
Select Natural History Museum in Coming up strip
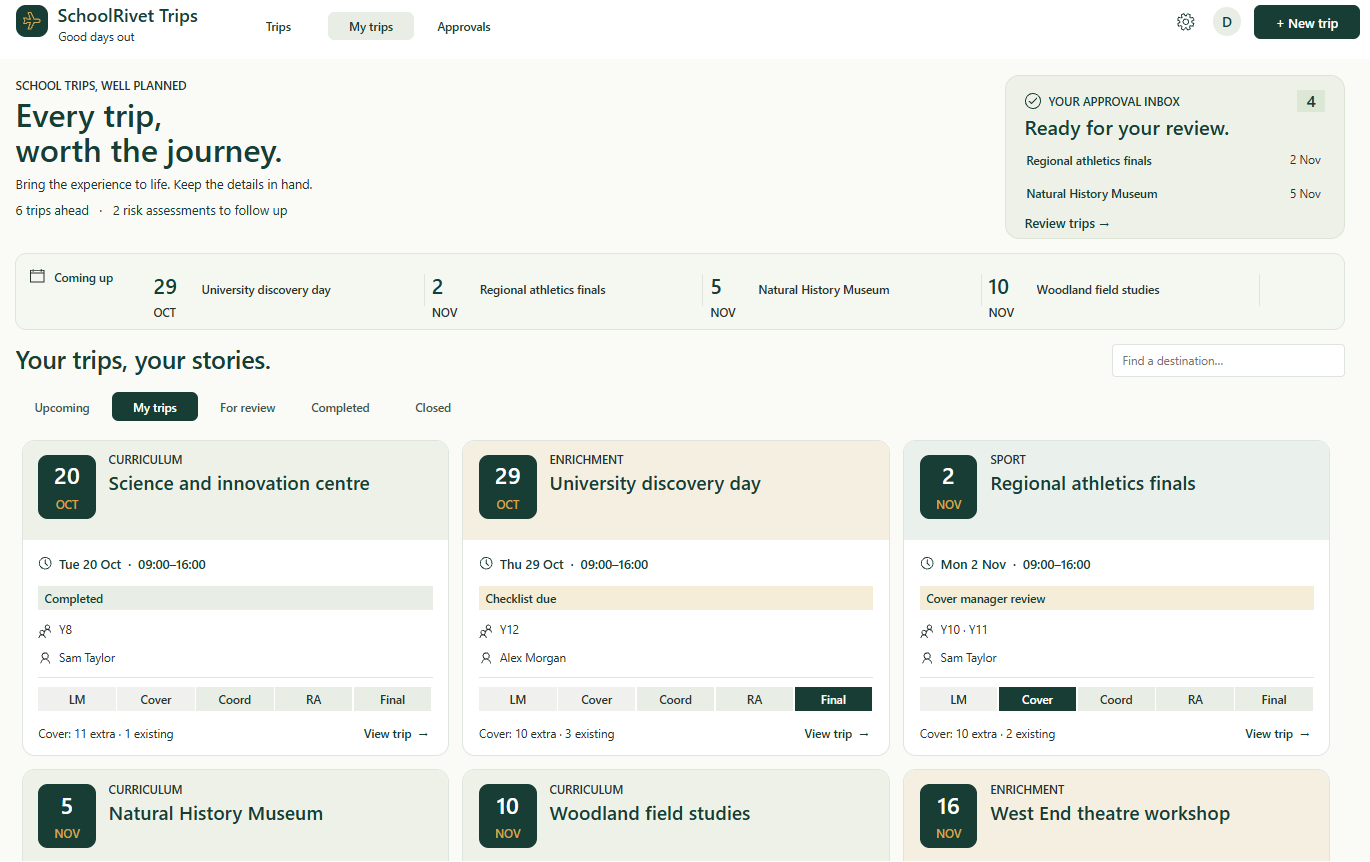(824, 290)
